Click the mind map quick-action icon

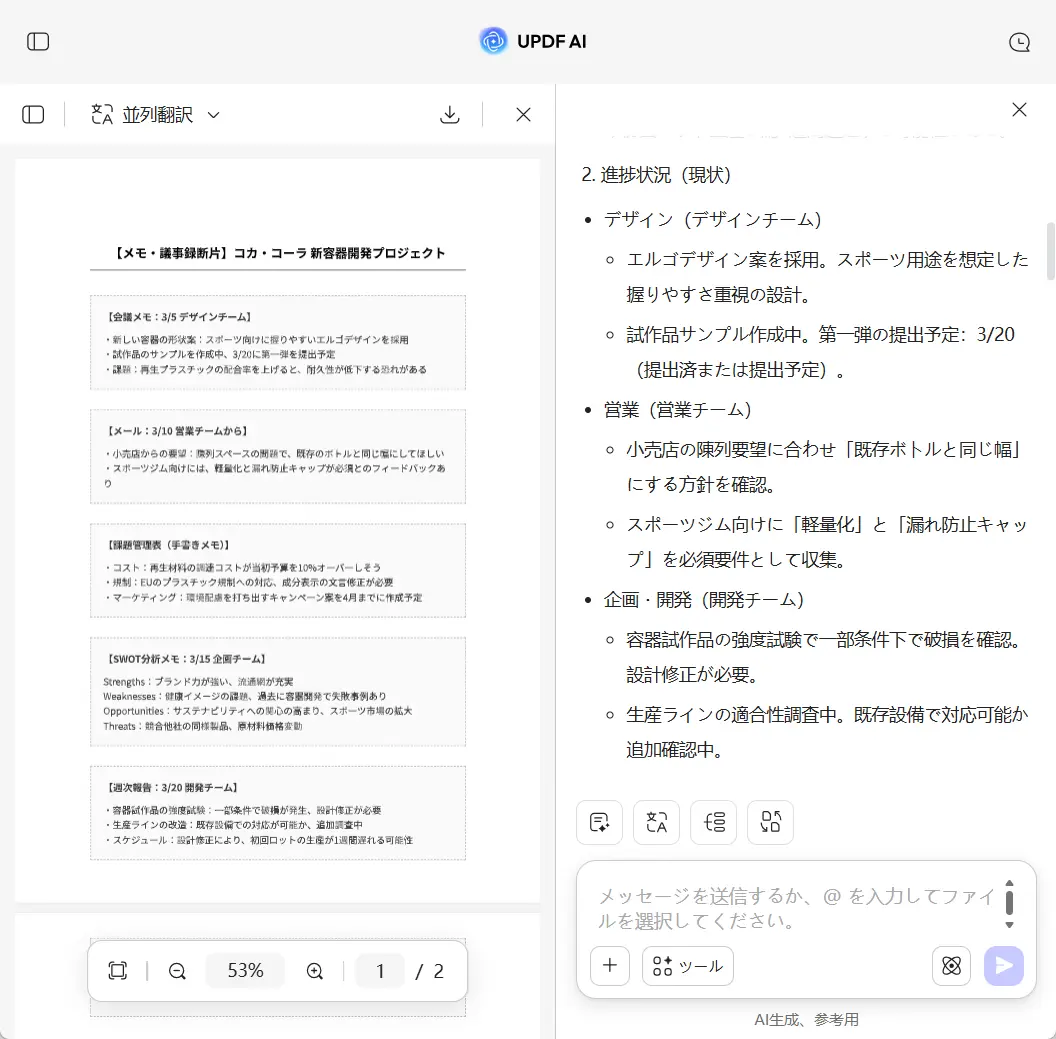pos(714,822)
